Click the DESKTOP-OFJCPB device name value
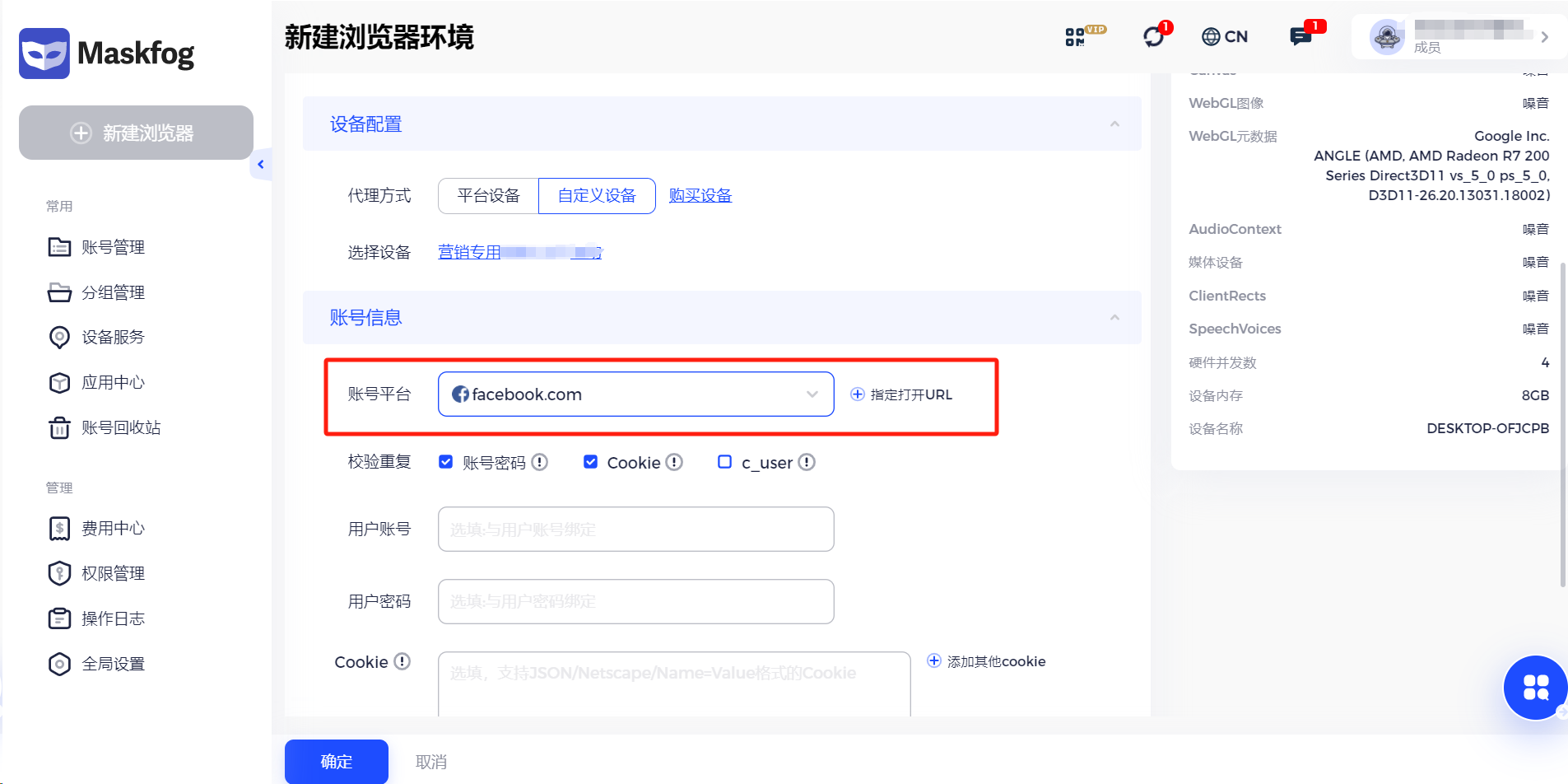This screenshot has width=1568, height=784. (x=1488, y=428)
